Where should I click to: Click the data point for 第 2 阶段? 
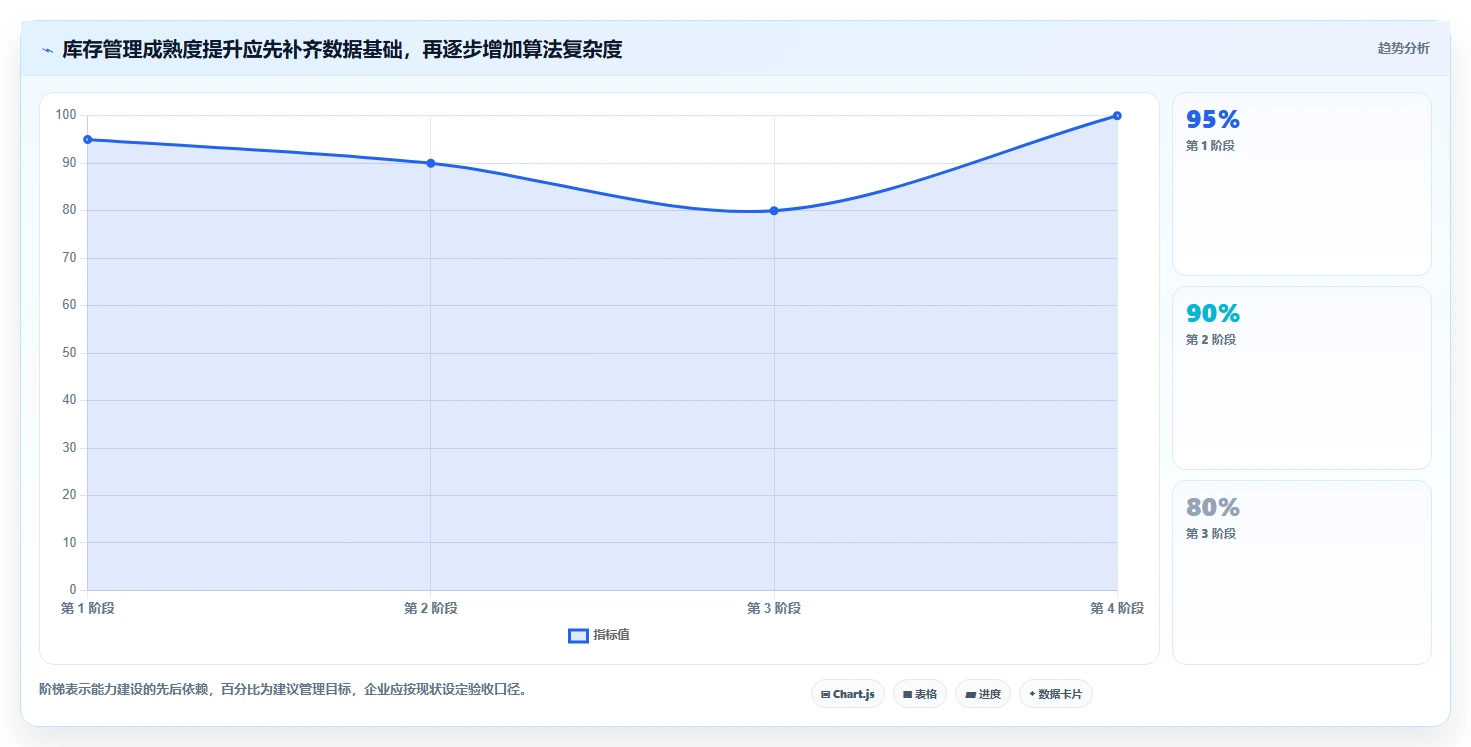(x=431, y=163)
